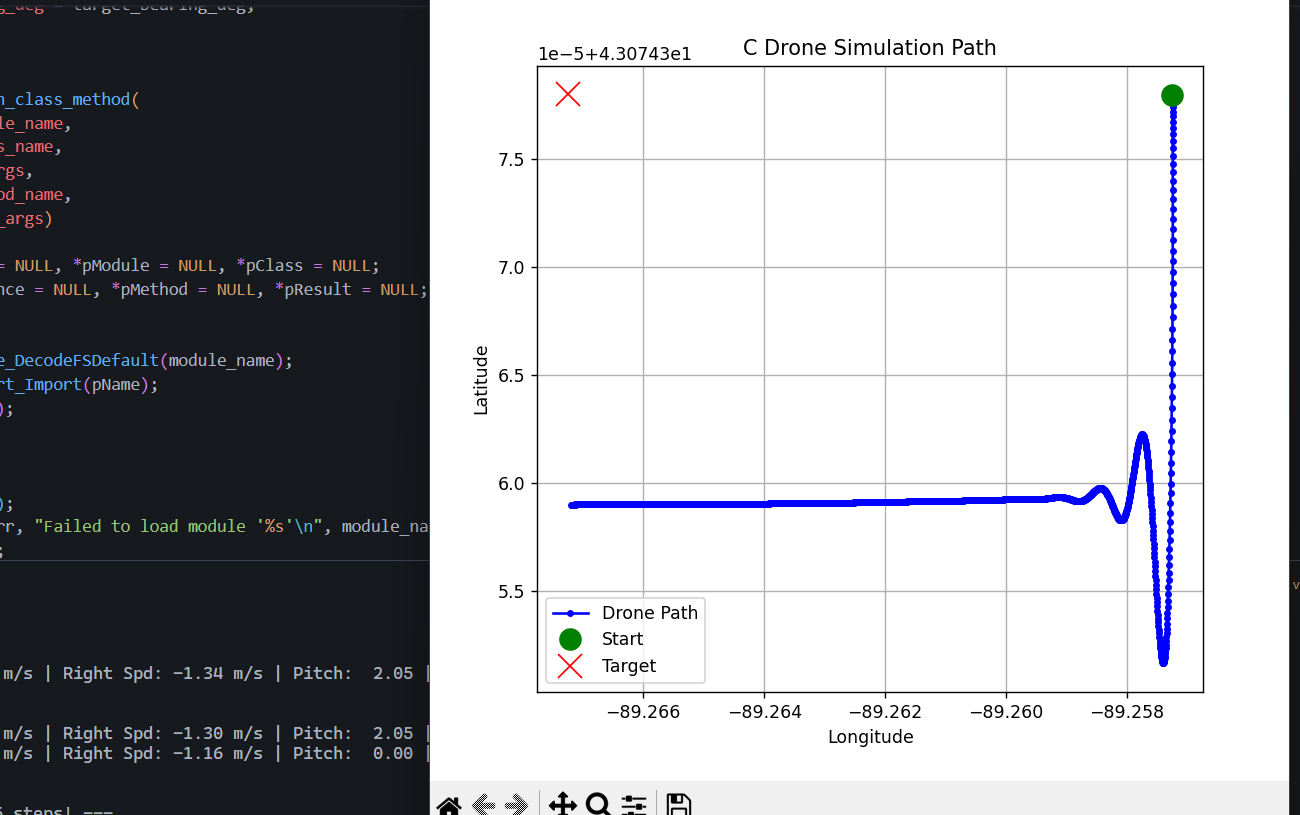
Task: Click the green Start marker on plot
Action: pos(1172,95)
